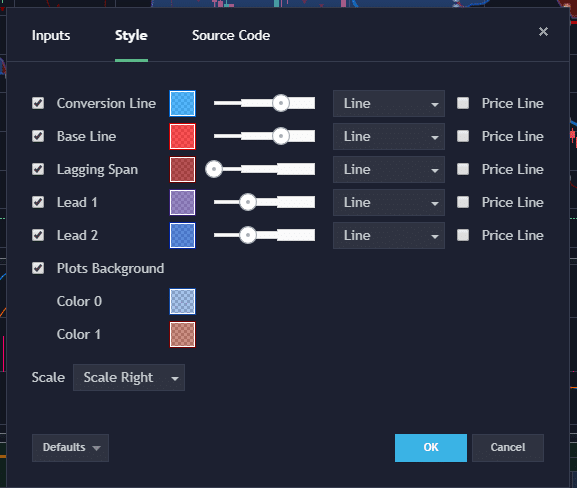Switch to the Source Code tab
This screenshot has width=577, height=488.
pos(231,35)
